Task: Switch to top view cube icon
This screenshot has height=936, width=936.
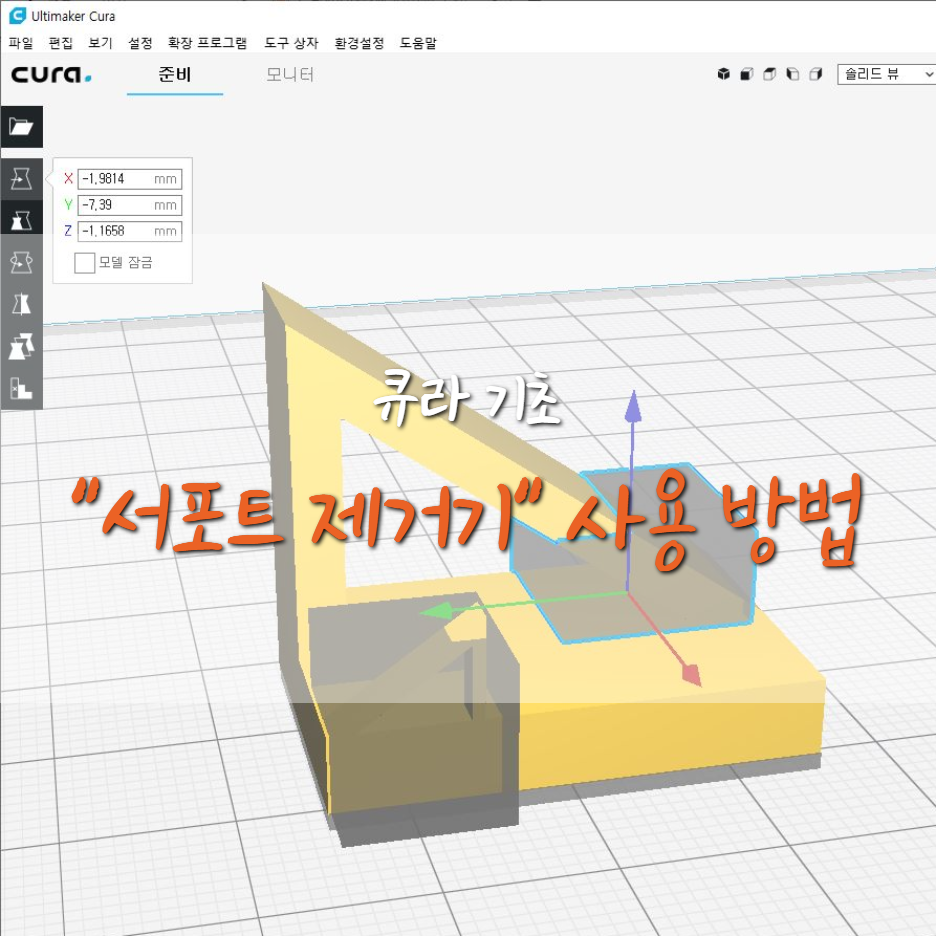Action: point(770,74)
